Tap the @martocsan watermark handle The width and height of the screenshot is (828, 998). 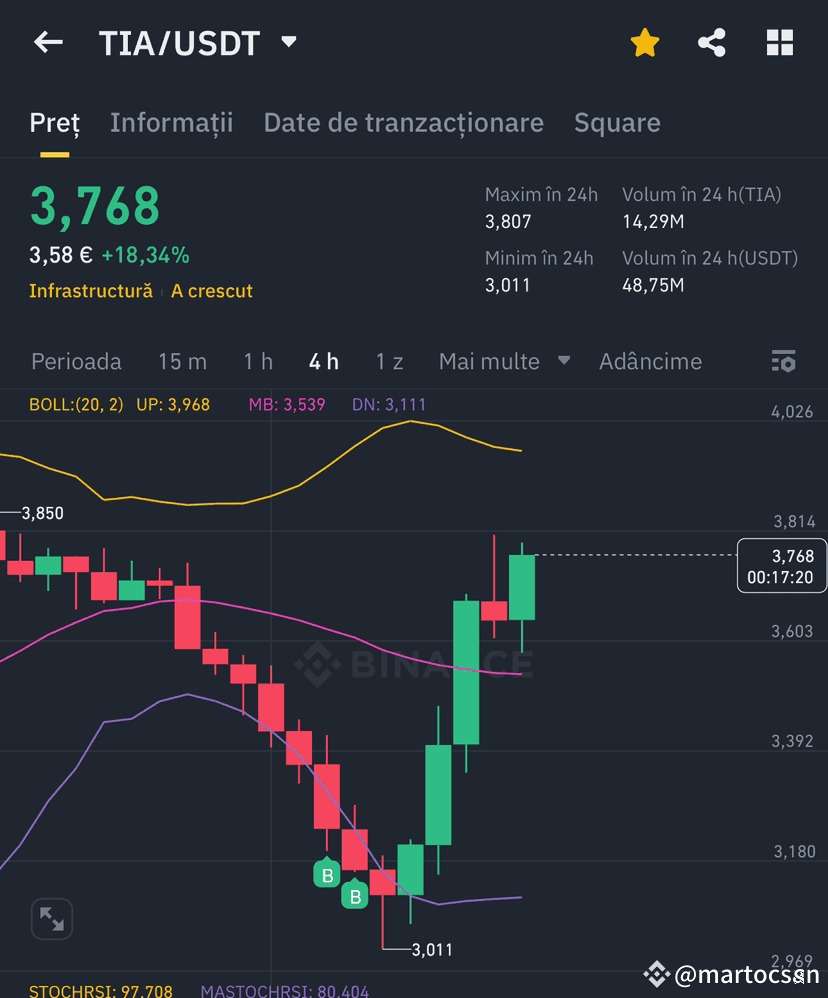click(x=746, y=974)
